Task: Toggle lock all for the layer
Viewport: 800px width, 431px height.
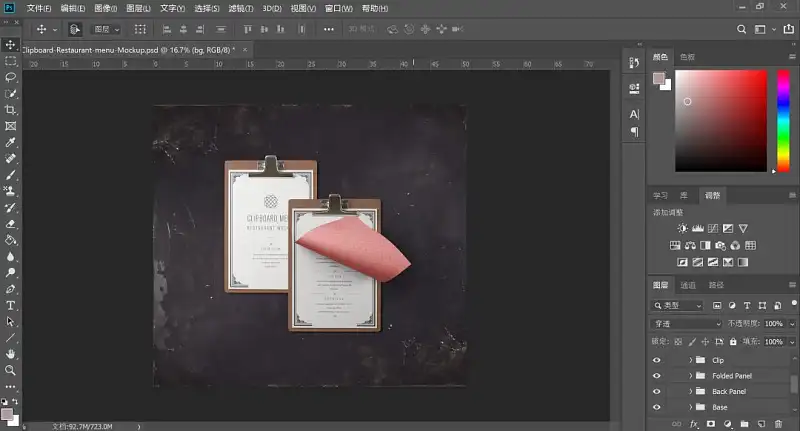Action: [733, 342]
